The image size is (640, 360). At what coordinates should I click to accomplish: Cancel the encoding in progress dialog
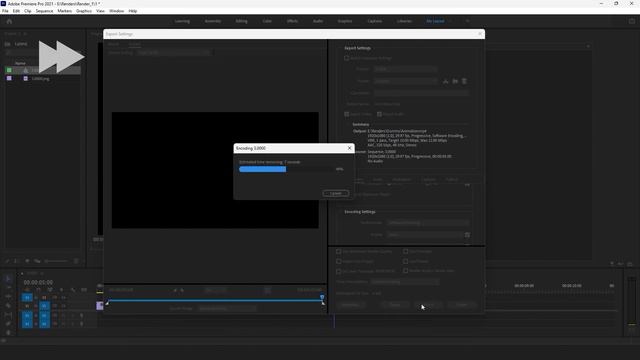pyautogui.click(x=336, y=193)
